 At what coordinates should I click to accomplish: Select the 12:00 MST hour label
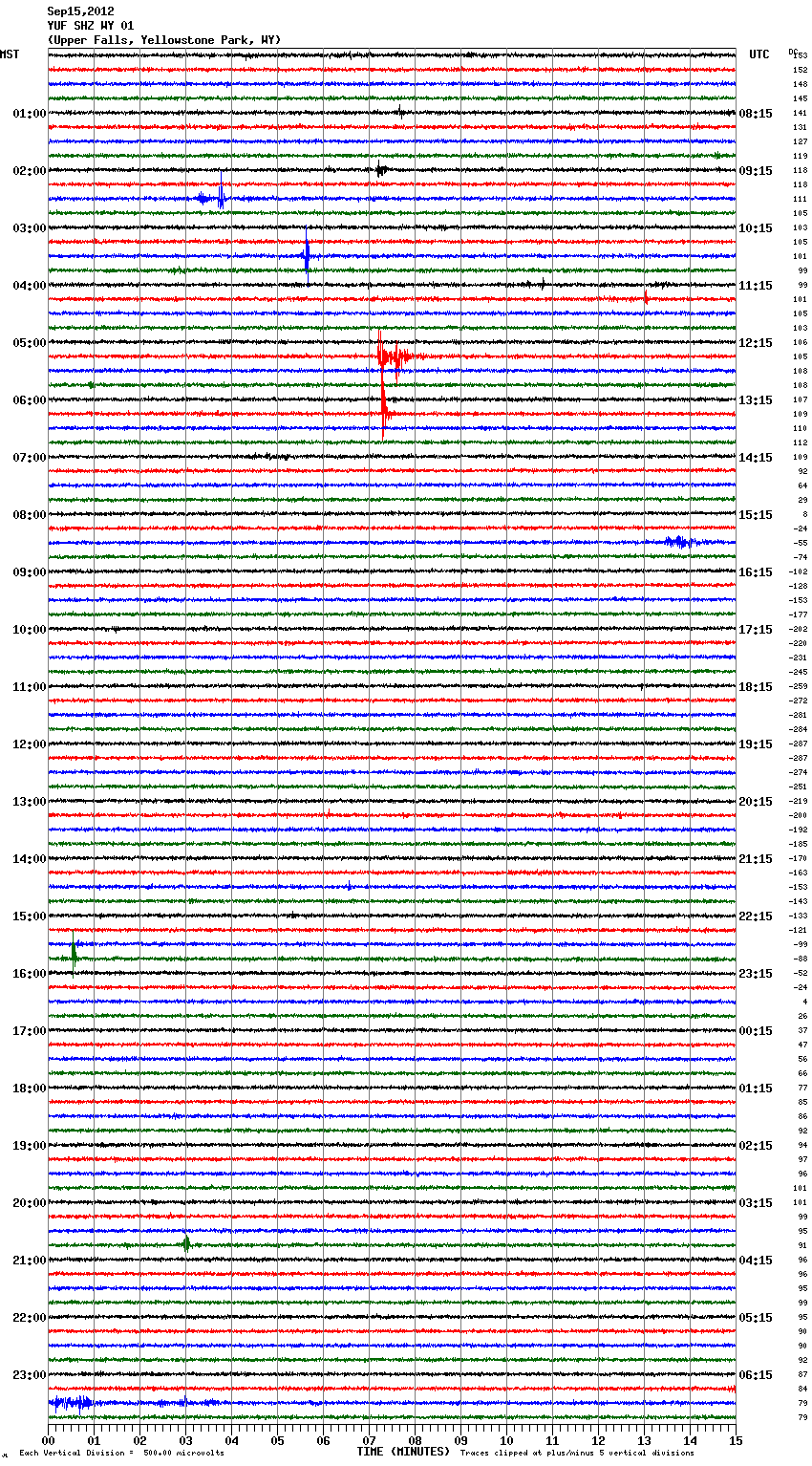[30, 744]
